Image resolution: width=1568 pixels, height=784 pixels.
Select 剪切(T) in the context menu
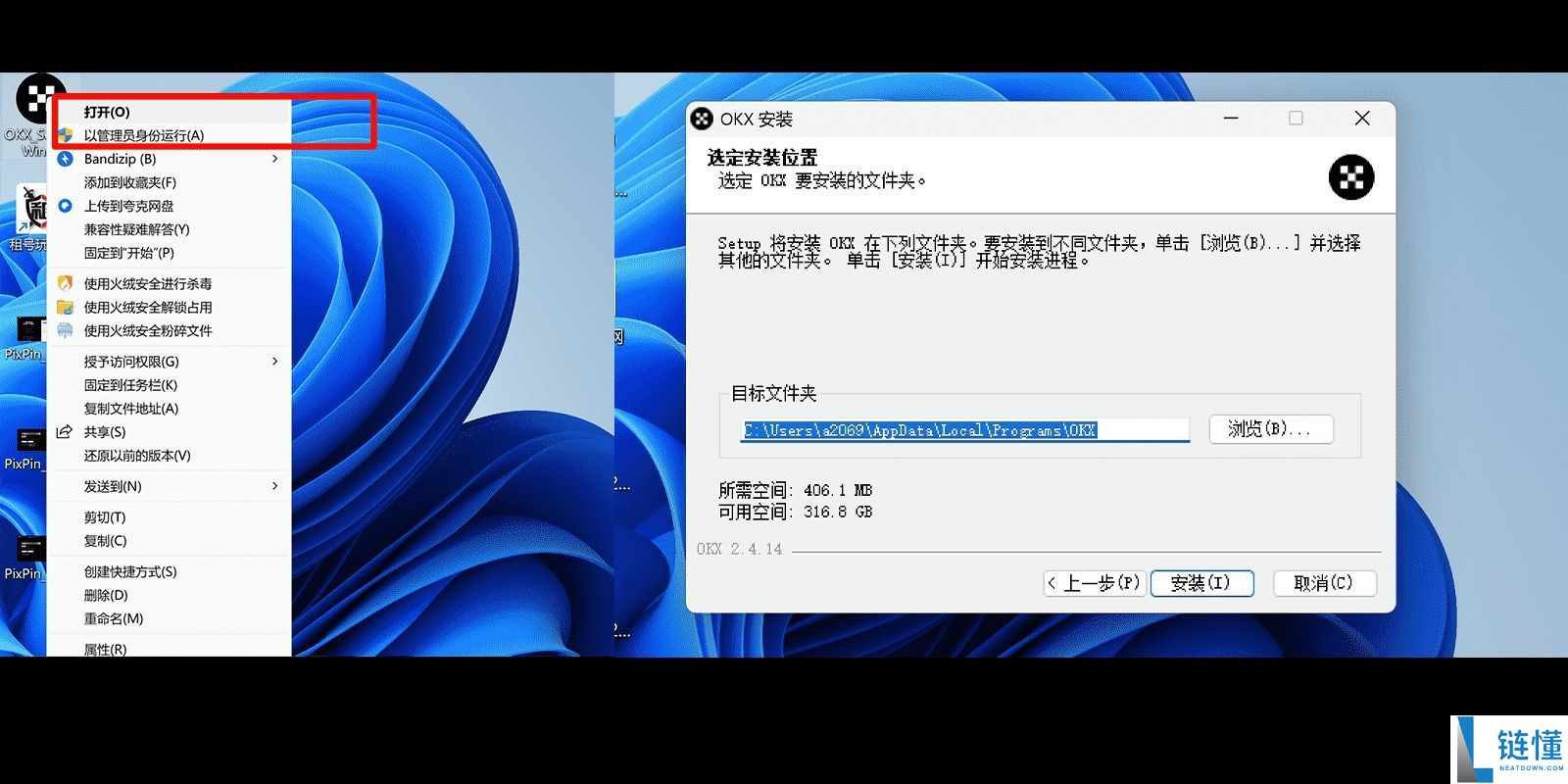click(105, 517)
